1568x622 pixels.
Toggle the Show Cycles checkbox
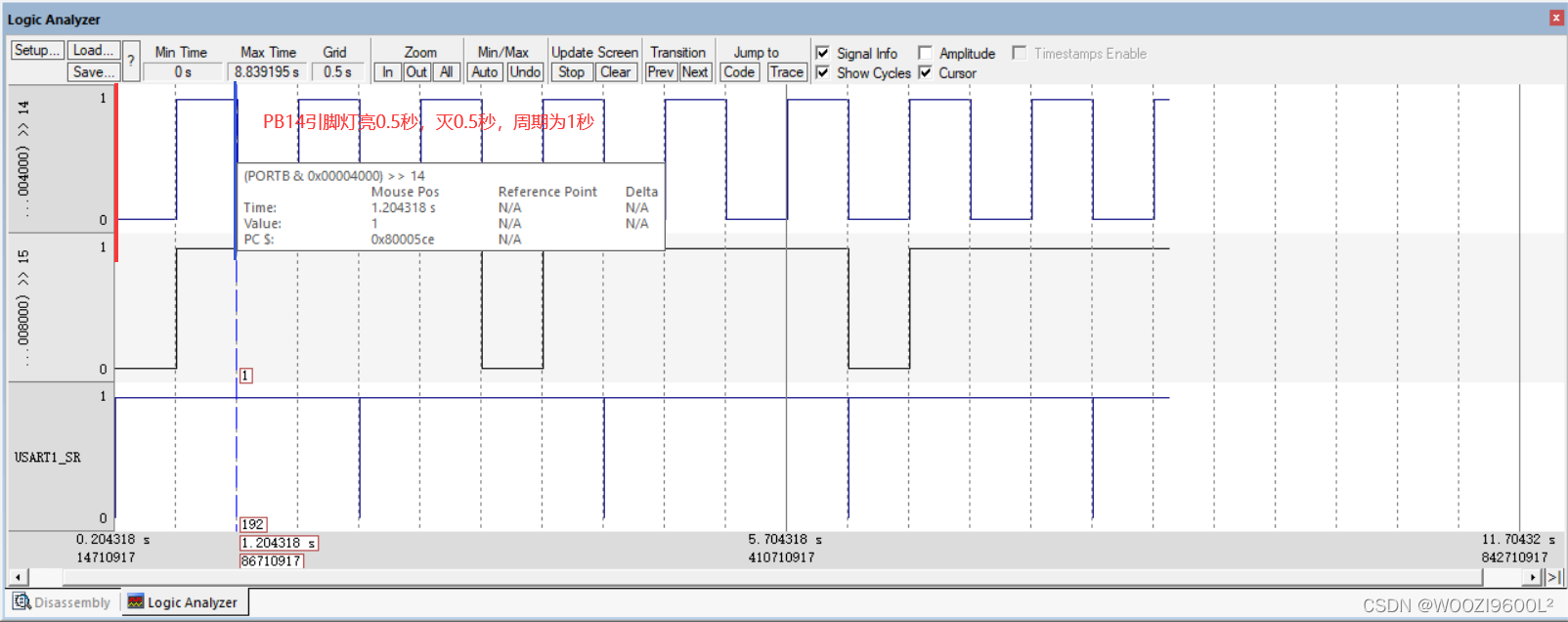click(x=823, y=72)
